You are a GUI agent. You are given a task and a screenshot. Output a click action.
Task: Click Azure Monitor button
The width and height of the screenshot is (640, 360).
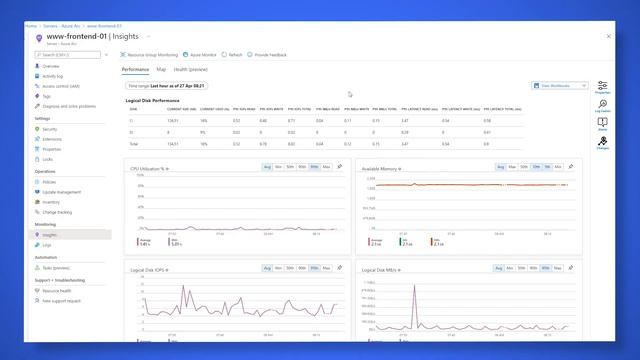[x=200, y=55]
